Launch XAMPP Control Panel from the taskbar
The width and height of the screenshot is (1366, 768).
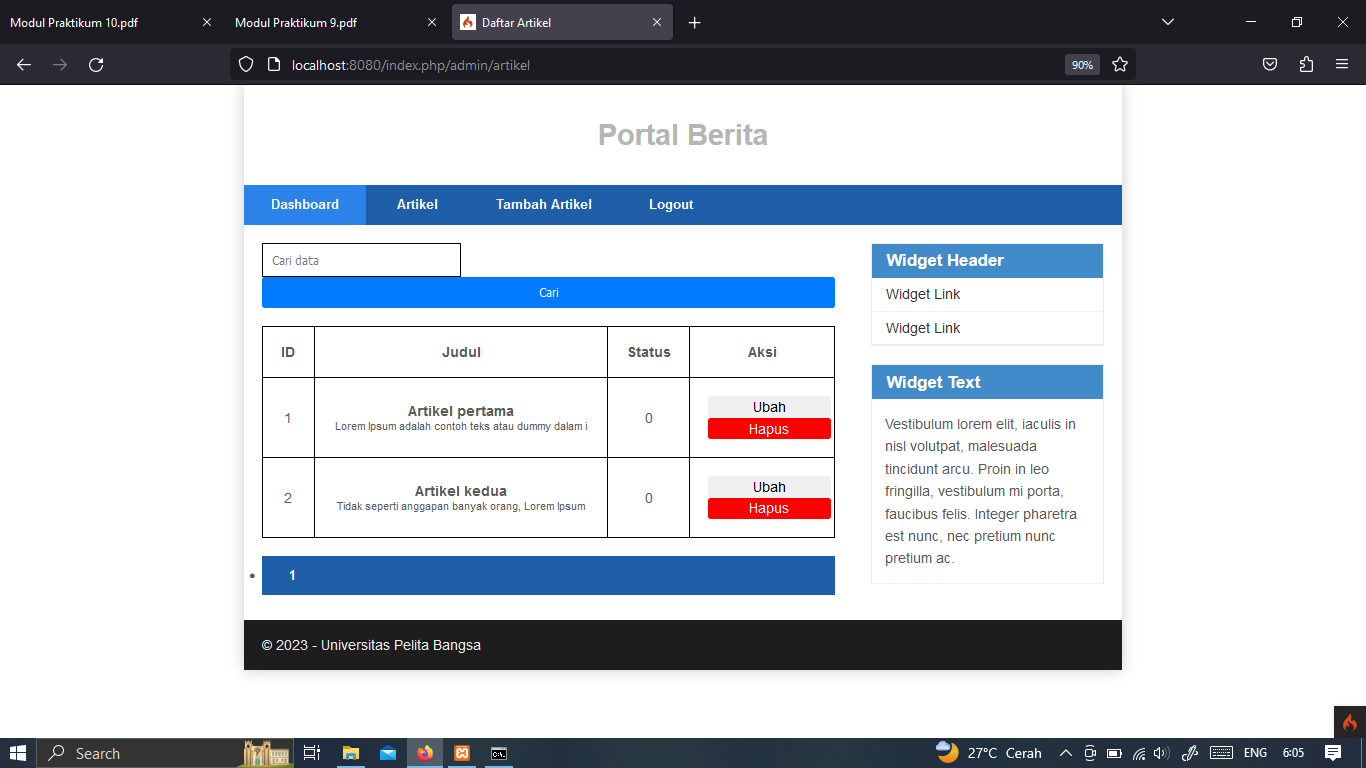(x=461, y=753)
